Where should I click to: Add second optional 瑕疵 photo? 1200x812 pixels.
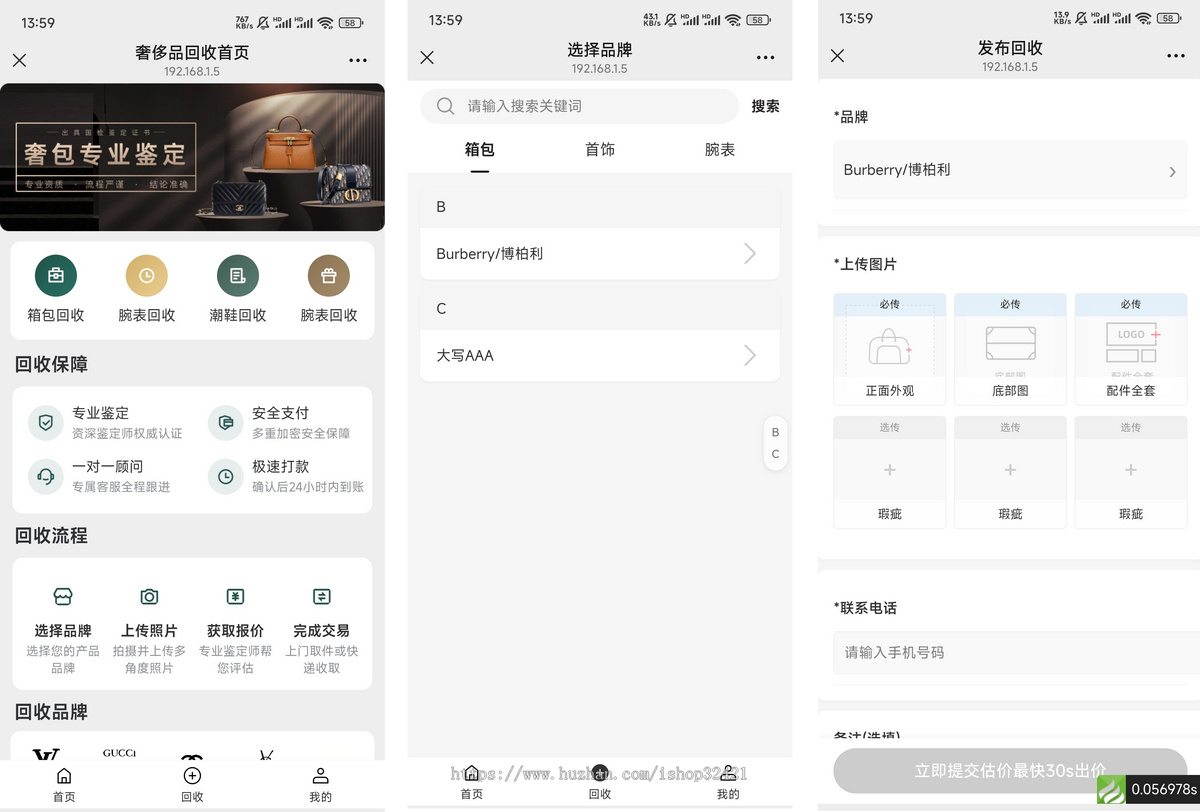click(x=1010, y=471)
